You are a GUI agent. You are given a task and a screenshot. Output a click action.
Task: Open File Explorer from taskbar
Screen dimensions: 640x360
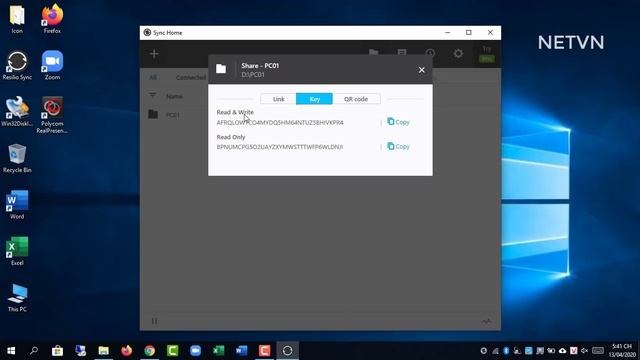104,351
